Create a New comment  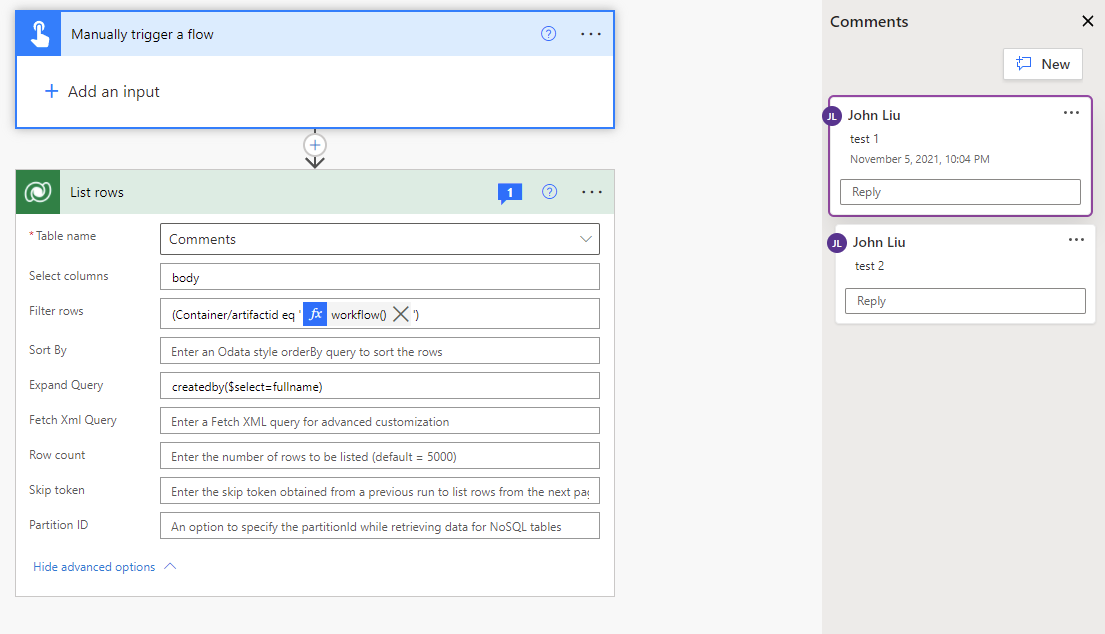pyautogui.click(x=1042, y=64)
